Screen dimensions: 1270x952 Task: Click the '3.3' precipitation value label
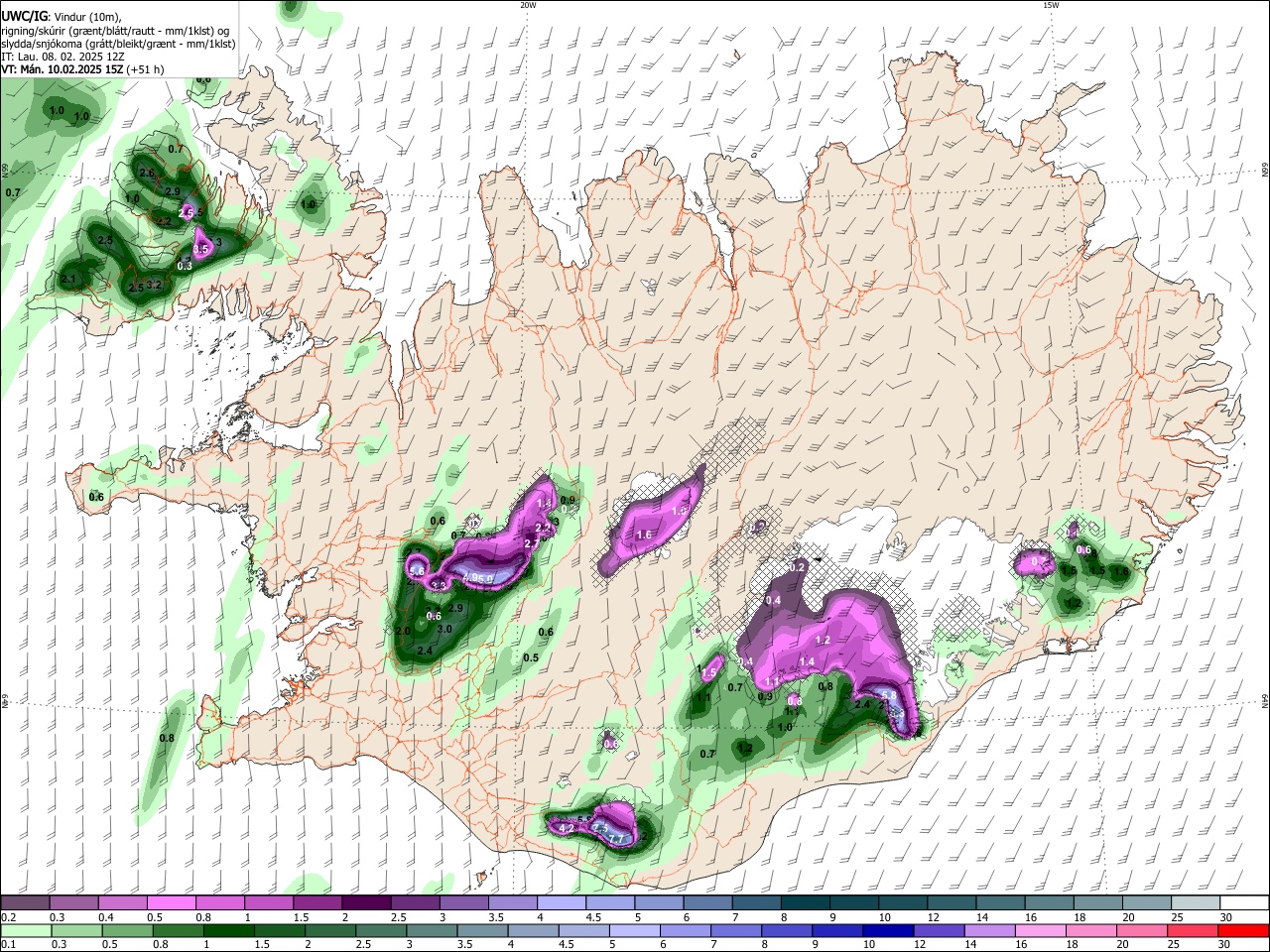click(x=438, y=586)
